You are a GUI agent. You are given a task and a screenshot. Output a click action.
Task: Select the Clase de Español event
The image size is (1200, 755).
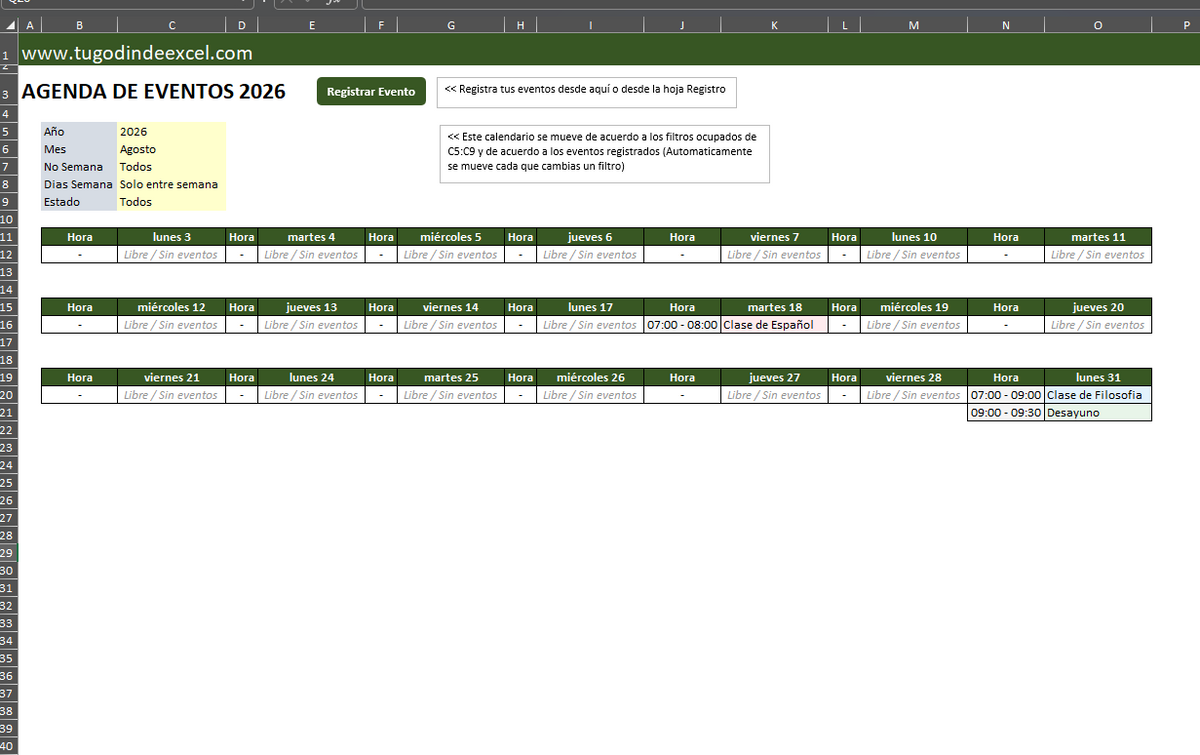775,325
